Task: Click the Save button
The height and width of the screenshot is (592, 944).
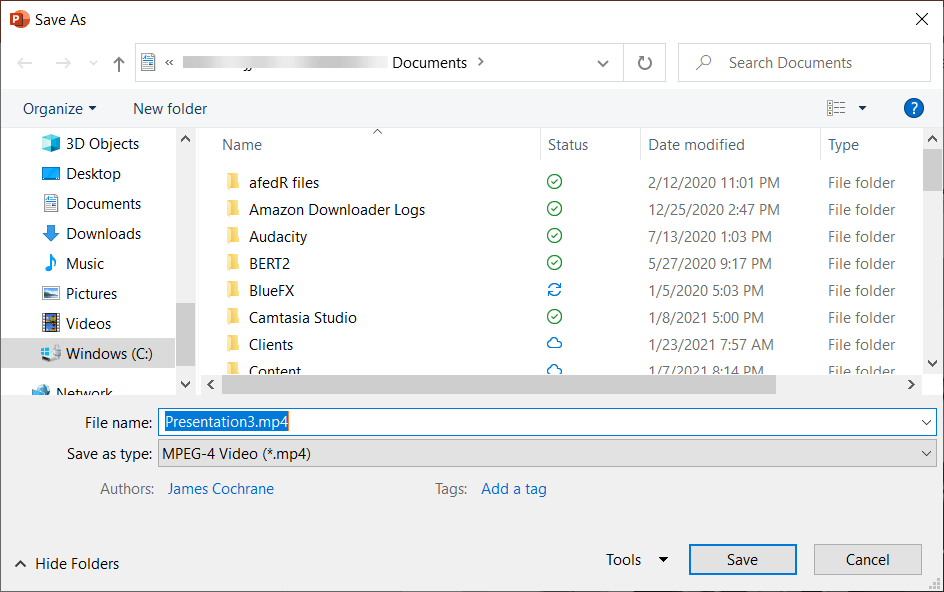Action: click(x=742, y=560)
